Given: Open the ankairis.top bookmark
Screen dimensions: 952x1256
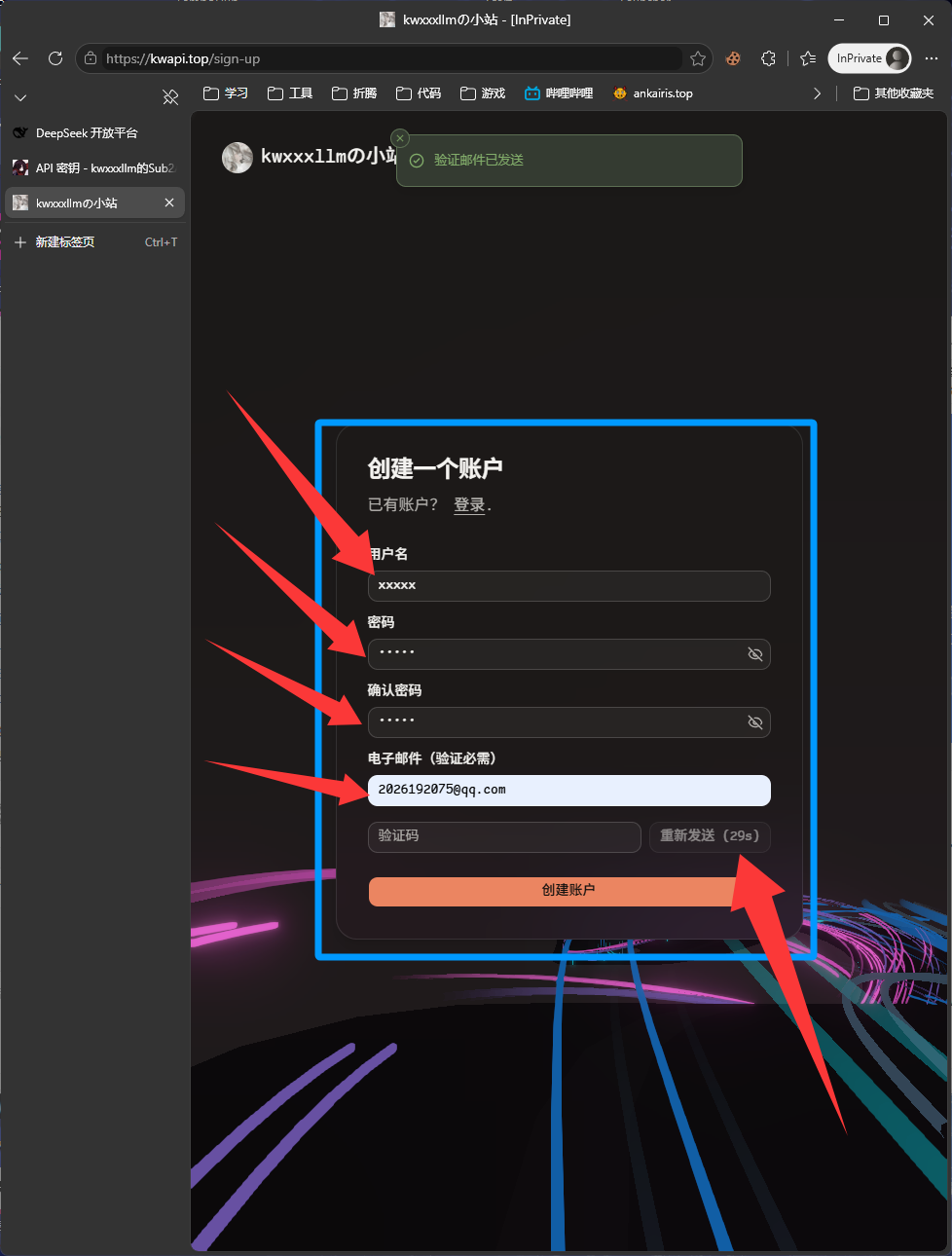Looking at the screenshot, I should click(653, 93).
